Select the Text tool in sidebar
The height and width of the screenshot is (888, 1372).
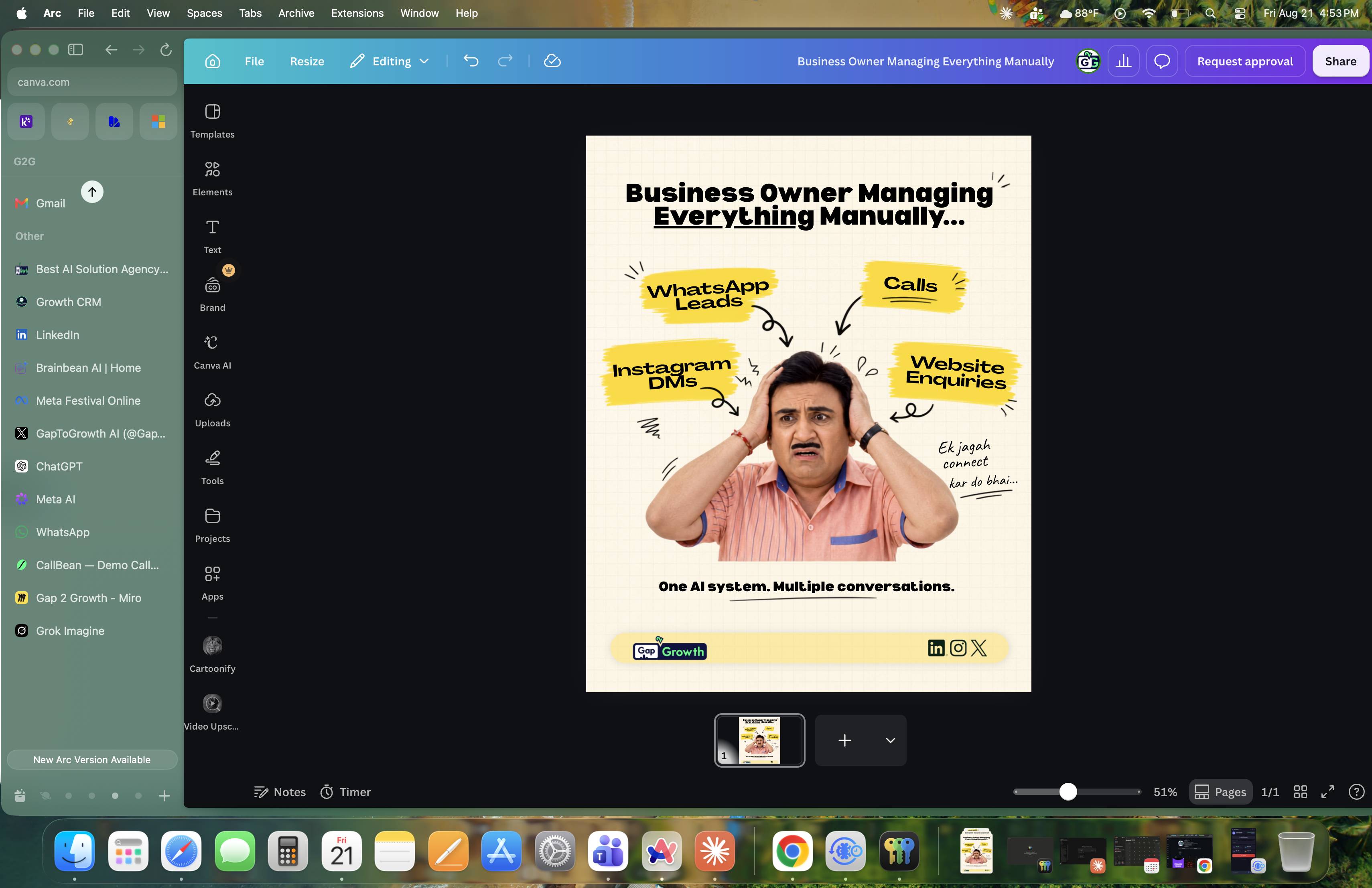212,236
